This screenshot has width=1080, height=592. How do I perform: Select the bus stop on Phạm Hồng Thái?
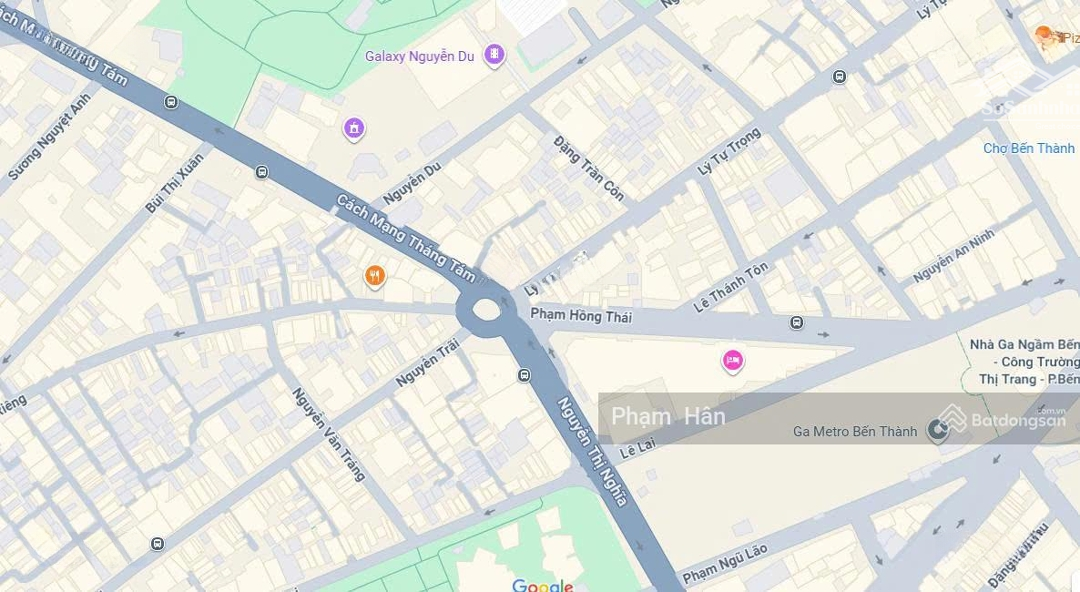click(797, 323)
